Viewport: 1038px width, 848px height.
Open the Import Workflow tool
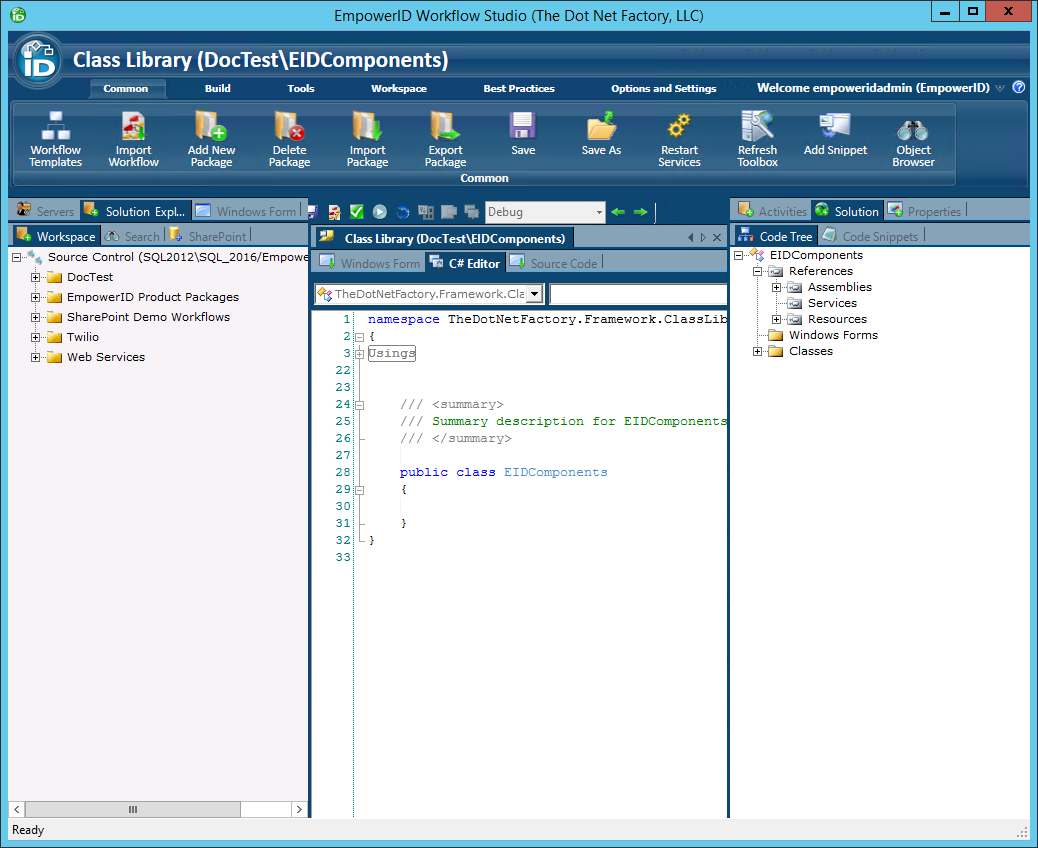(133, 127)
